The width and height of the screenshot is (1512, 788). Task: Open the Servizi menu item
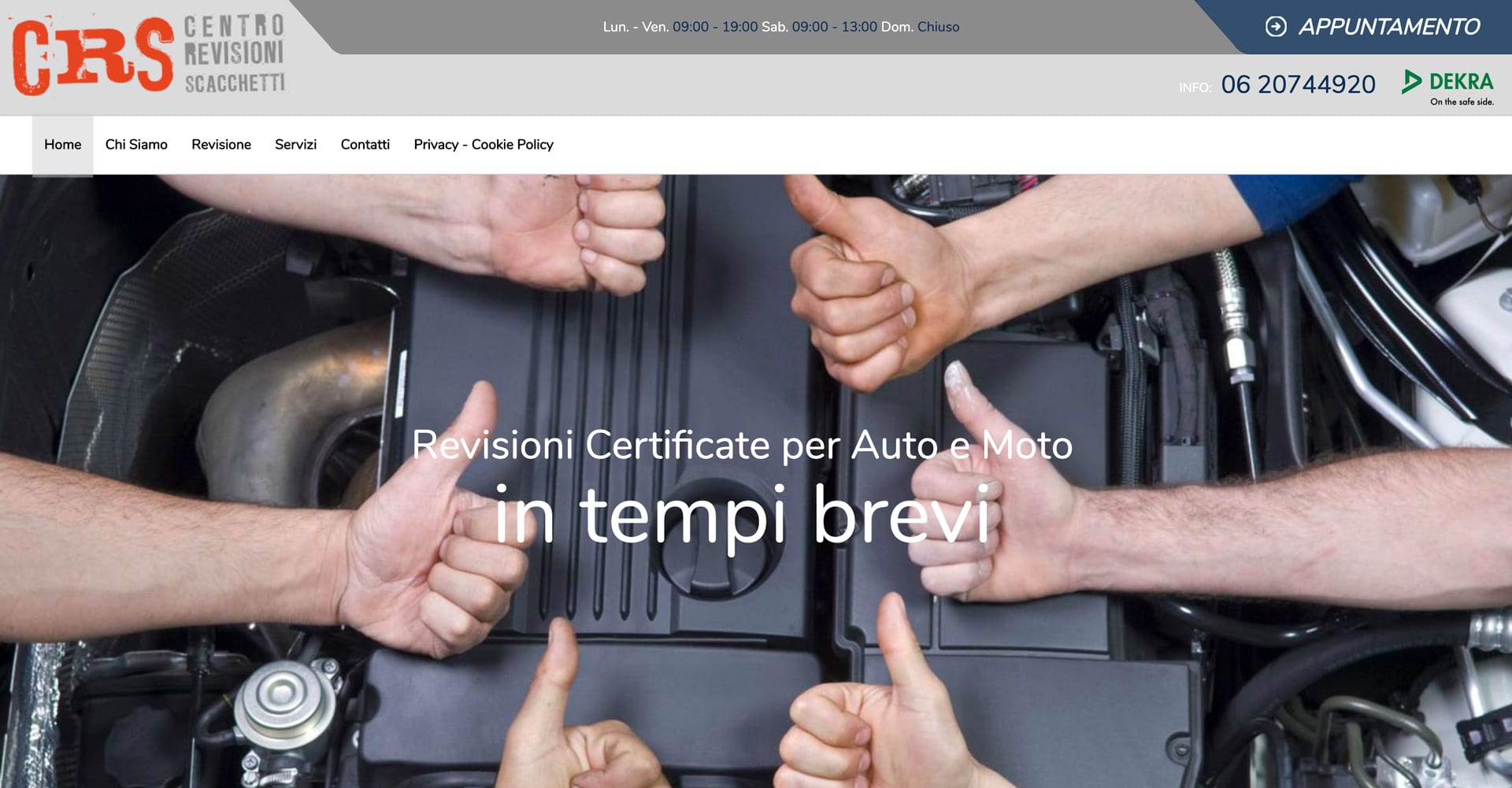pos(295,145)
